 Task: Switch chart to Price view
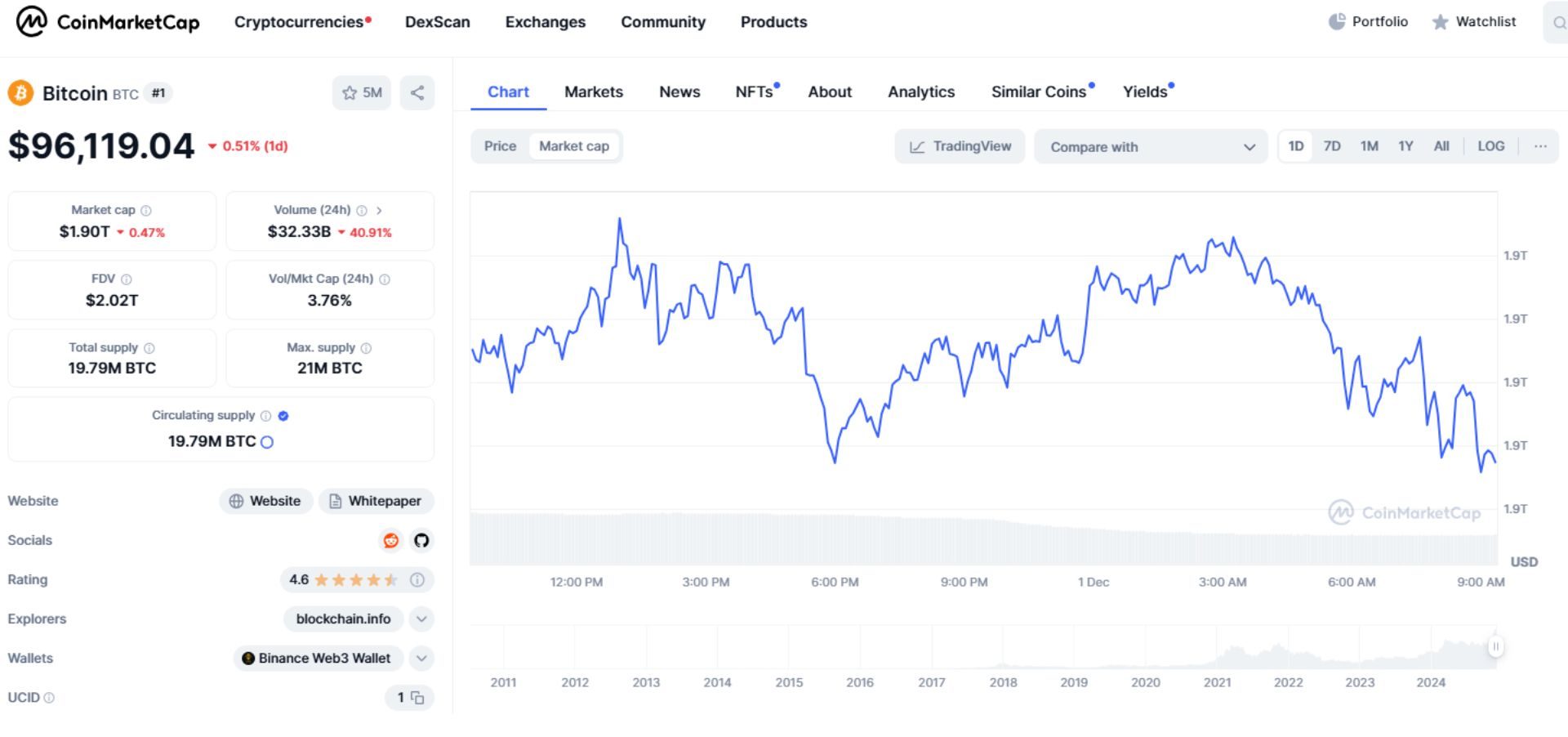[x=500, y=146]
